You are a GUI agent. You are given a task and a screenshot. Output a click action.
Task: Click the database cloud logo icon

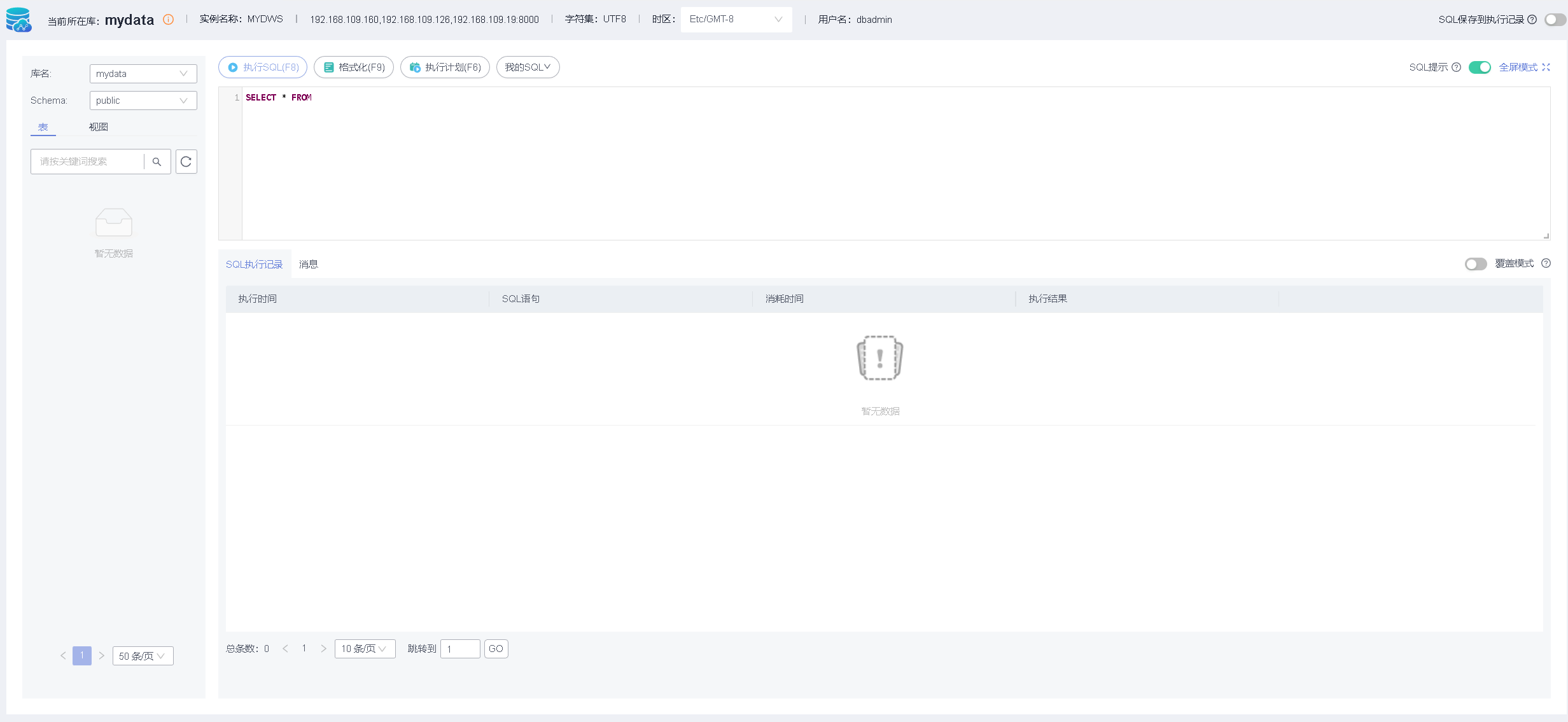18,20
